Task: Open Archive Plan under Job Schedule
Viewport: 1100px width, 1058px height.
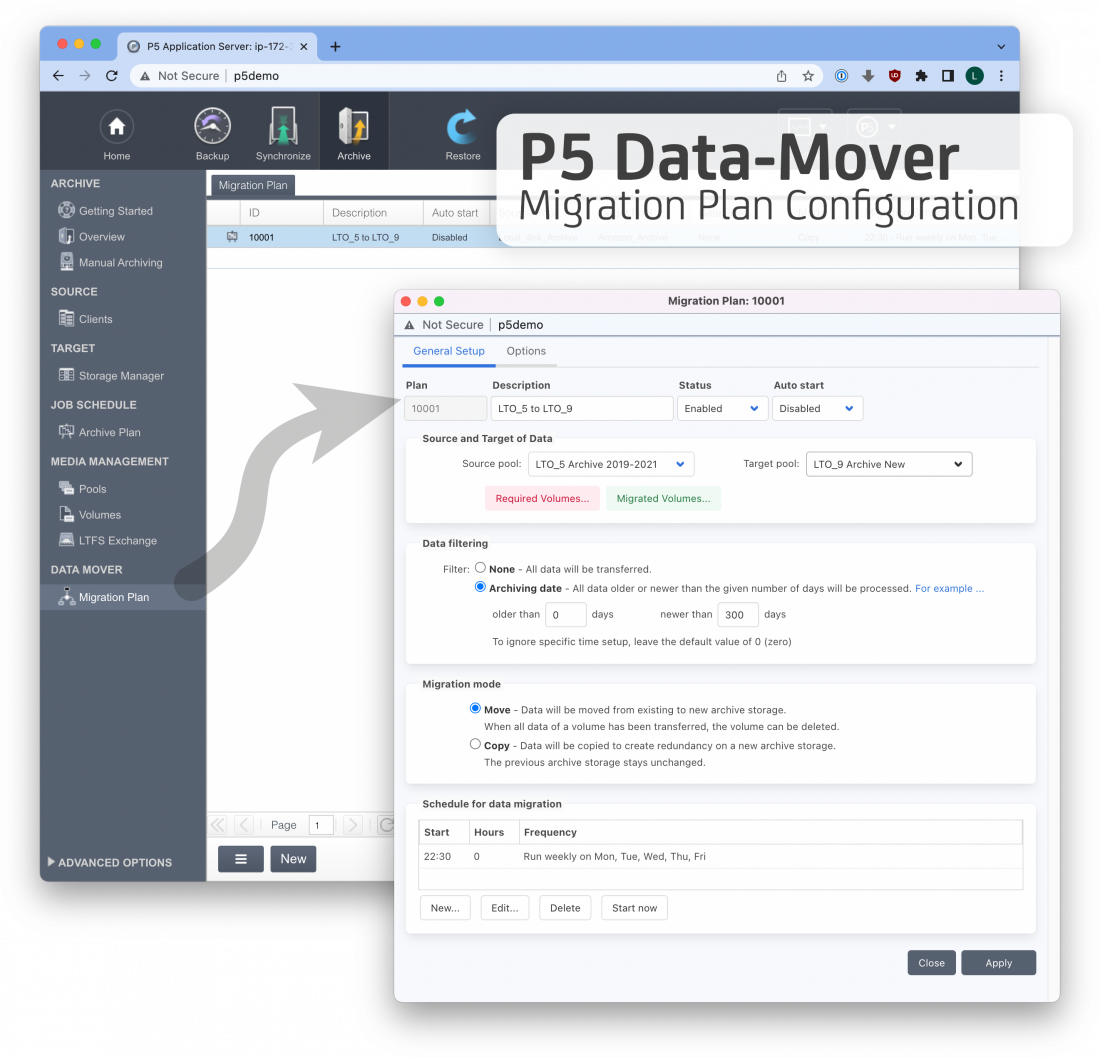Action: pyautogui.click(x=100, y=432)
